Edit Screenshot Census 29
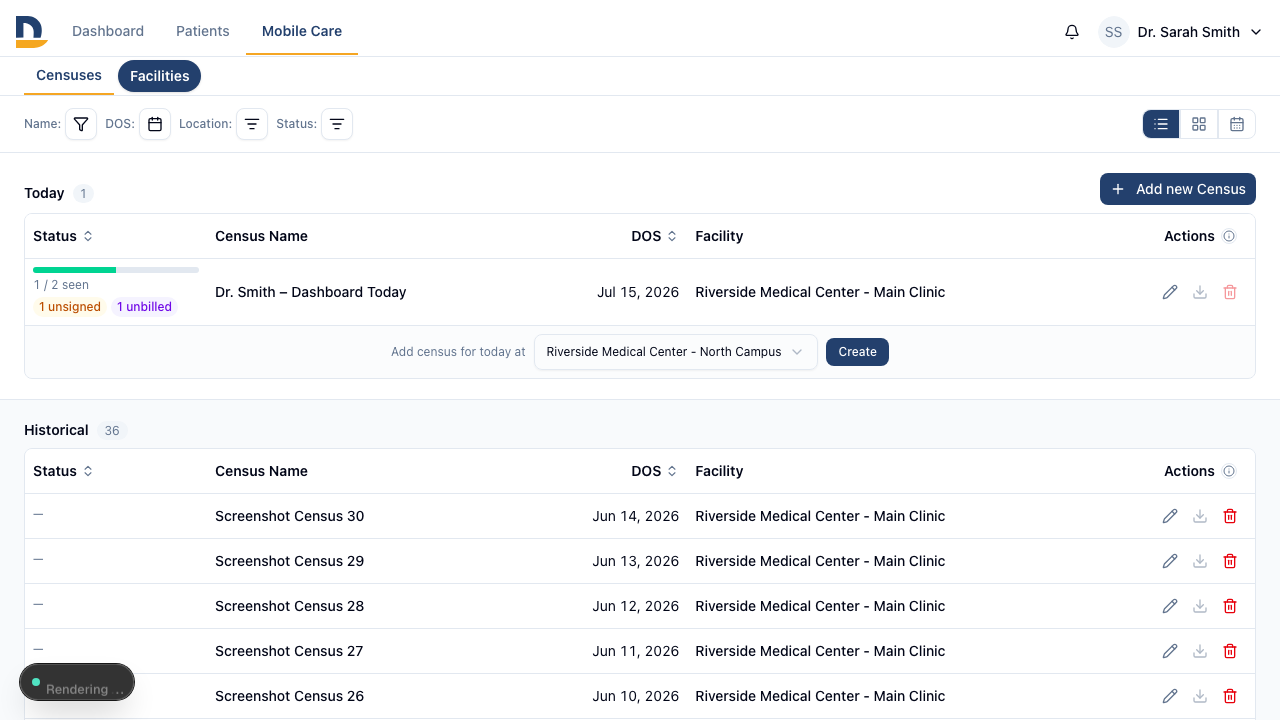 (1170, 561)
